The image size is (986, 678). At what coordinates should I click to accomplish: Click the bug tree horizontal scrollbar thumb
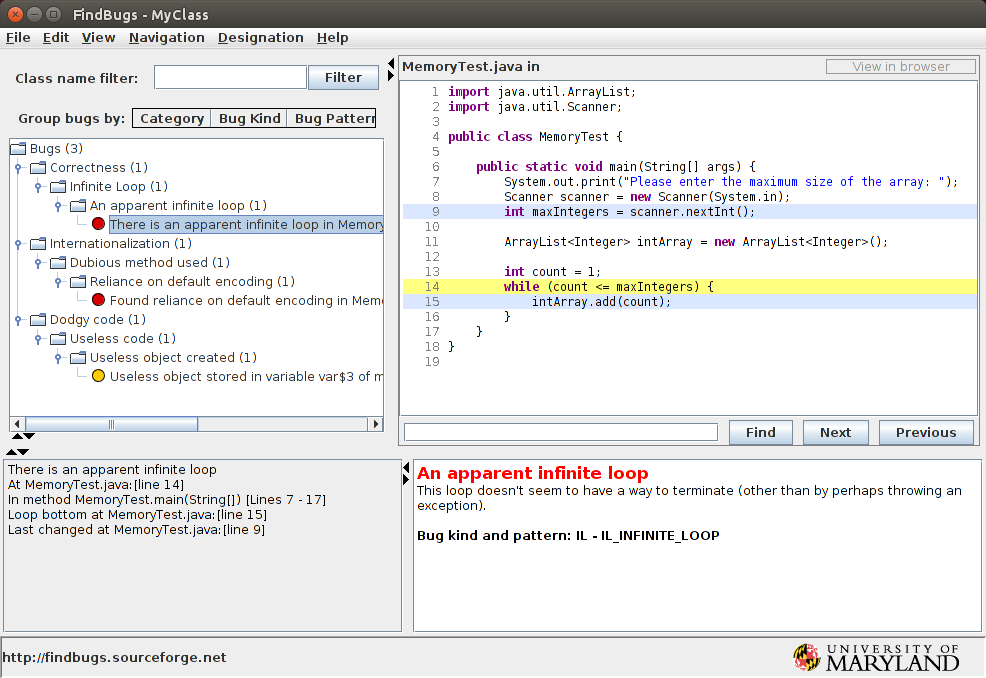point(111,424)
